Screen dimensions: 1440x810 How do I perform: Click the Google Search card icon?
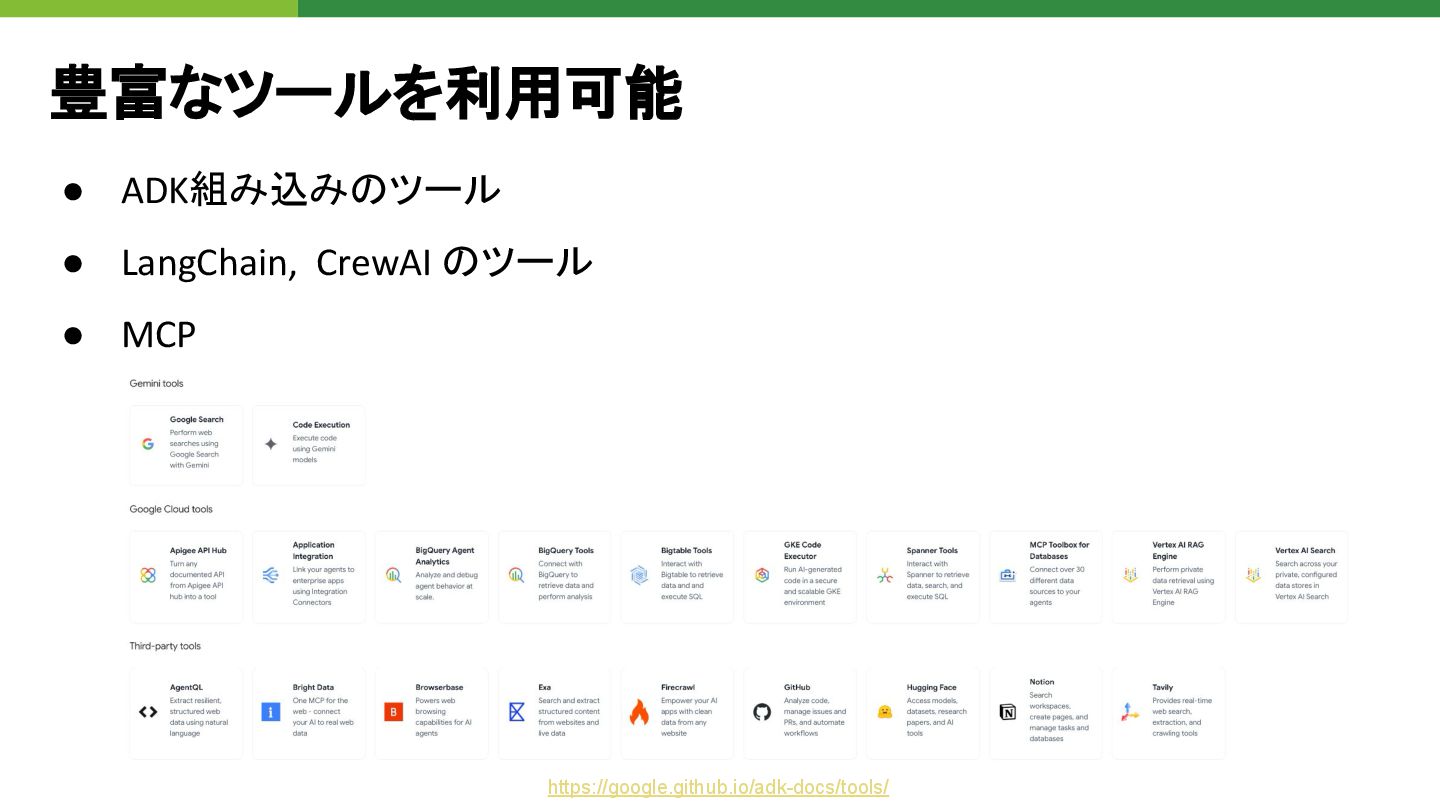(148, 443)
